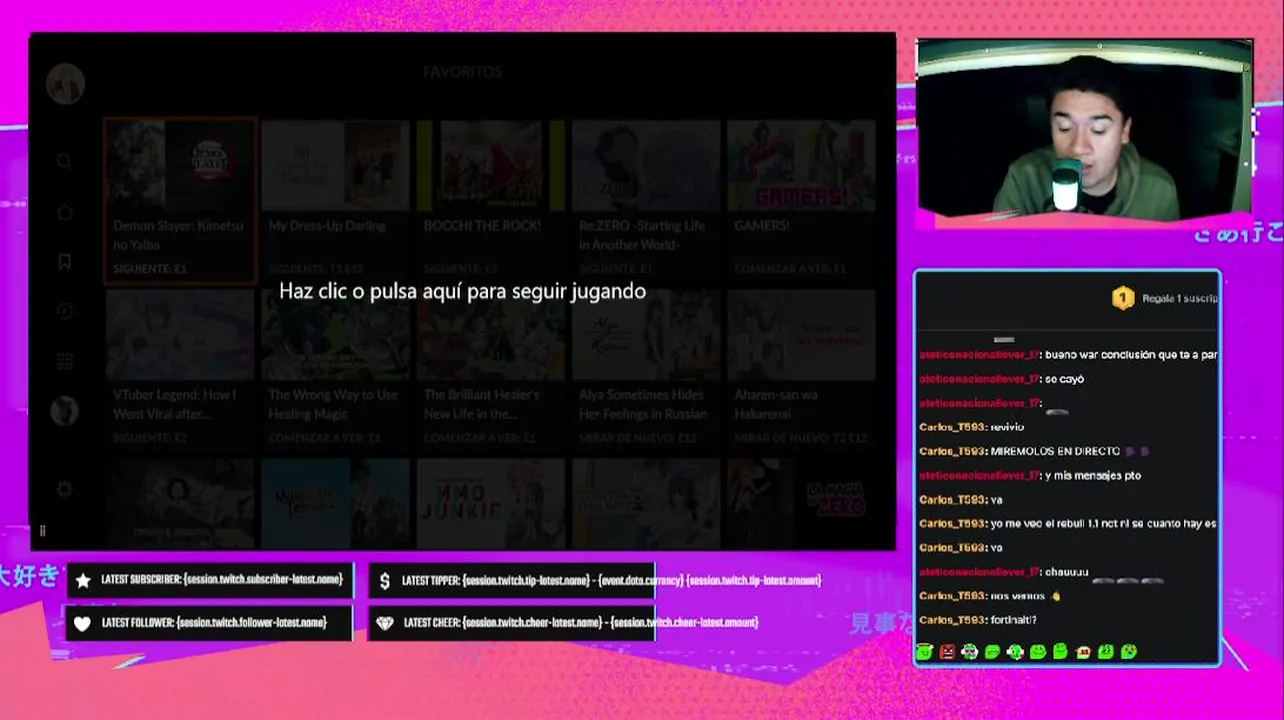Click chat message "nos vemos"
The image size is (1284, 720).
1018,596
